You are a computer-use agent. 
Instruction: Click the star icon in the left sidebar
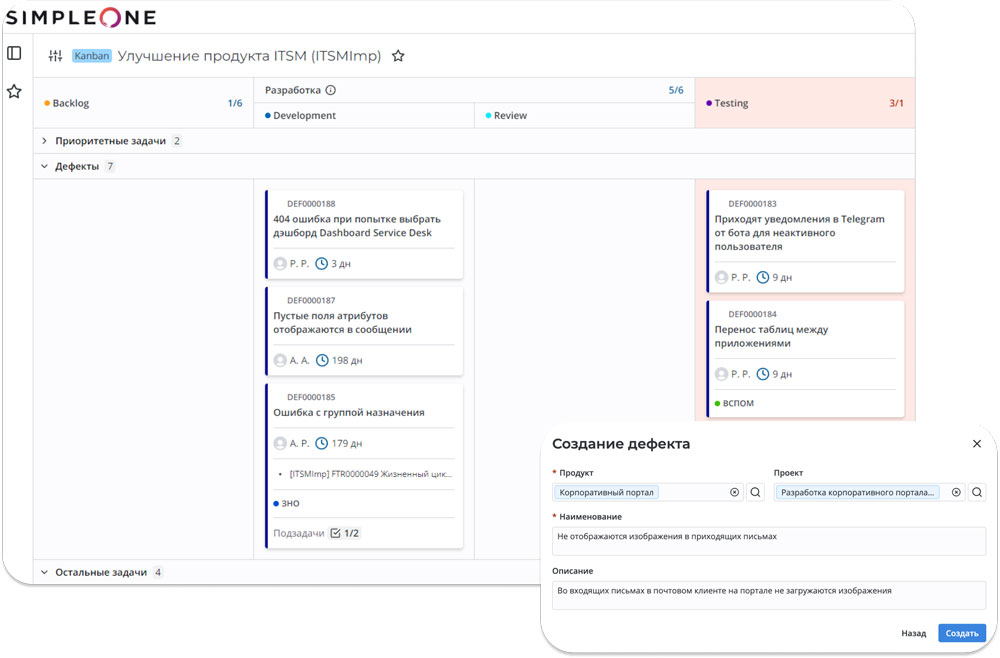[x=14, y=91]
